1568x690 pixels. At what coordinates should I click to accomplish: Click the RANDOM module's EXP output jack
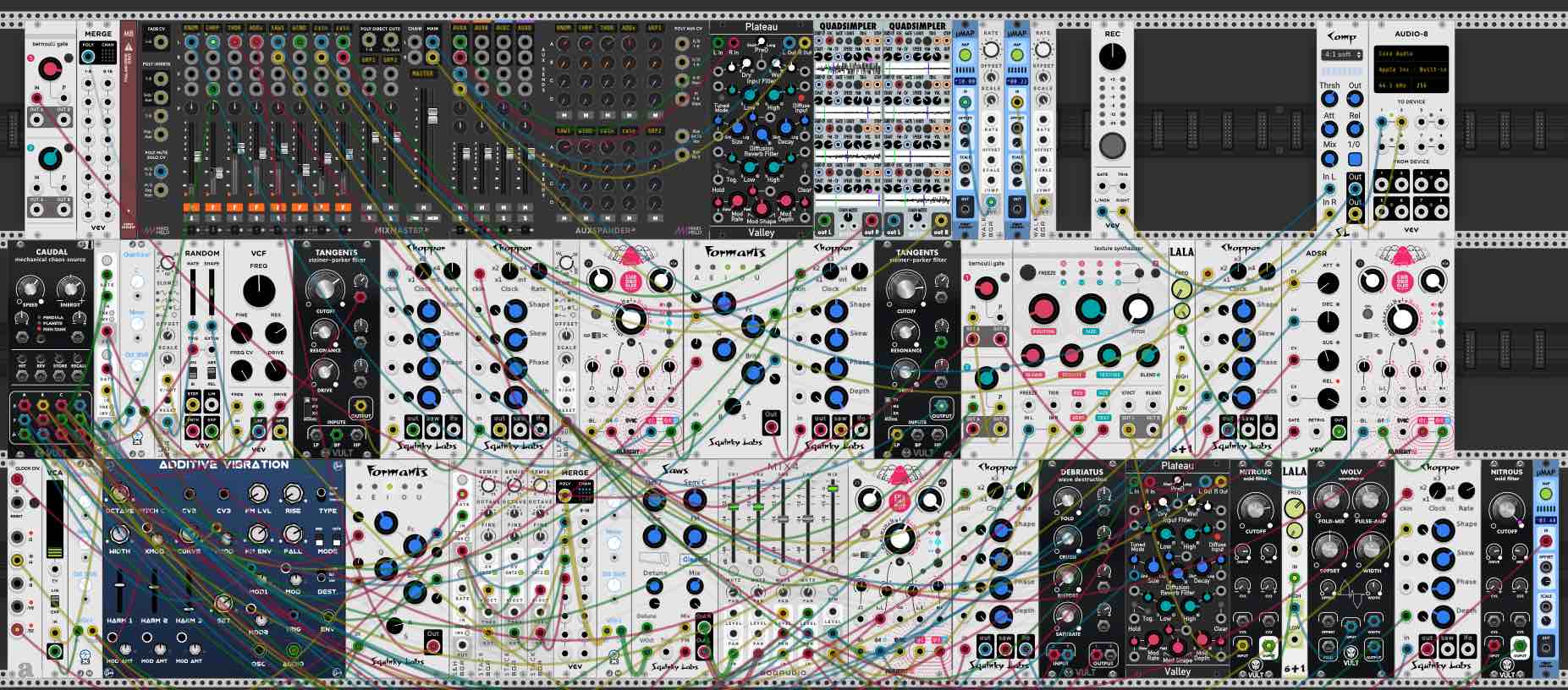click(212, 430)
